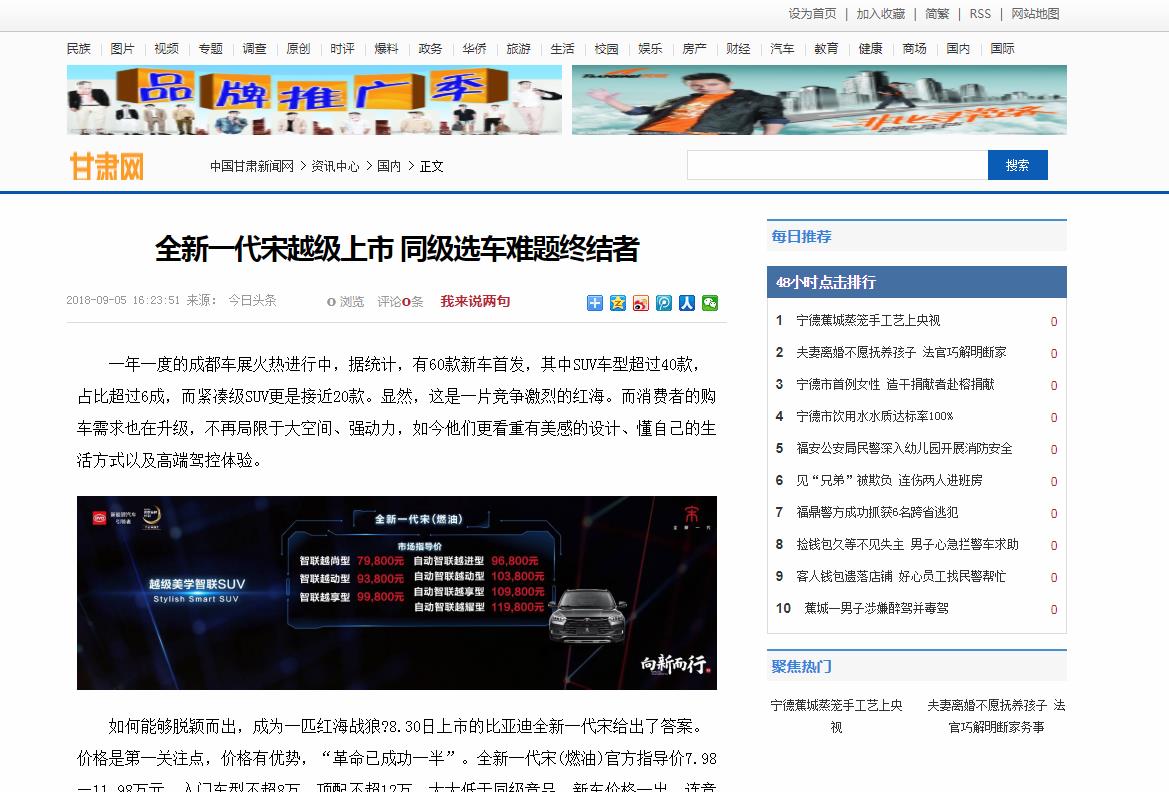Open story 宁德市首例女性 造干捐献者赴榕捐献

point(895,385)
